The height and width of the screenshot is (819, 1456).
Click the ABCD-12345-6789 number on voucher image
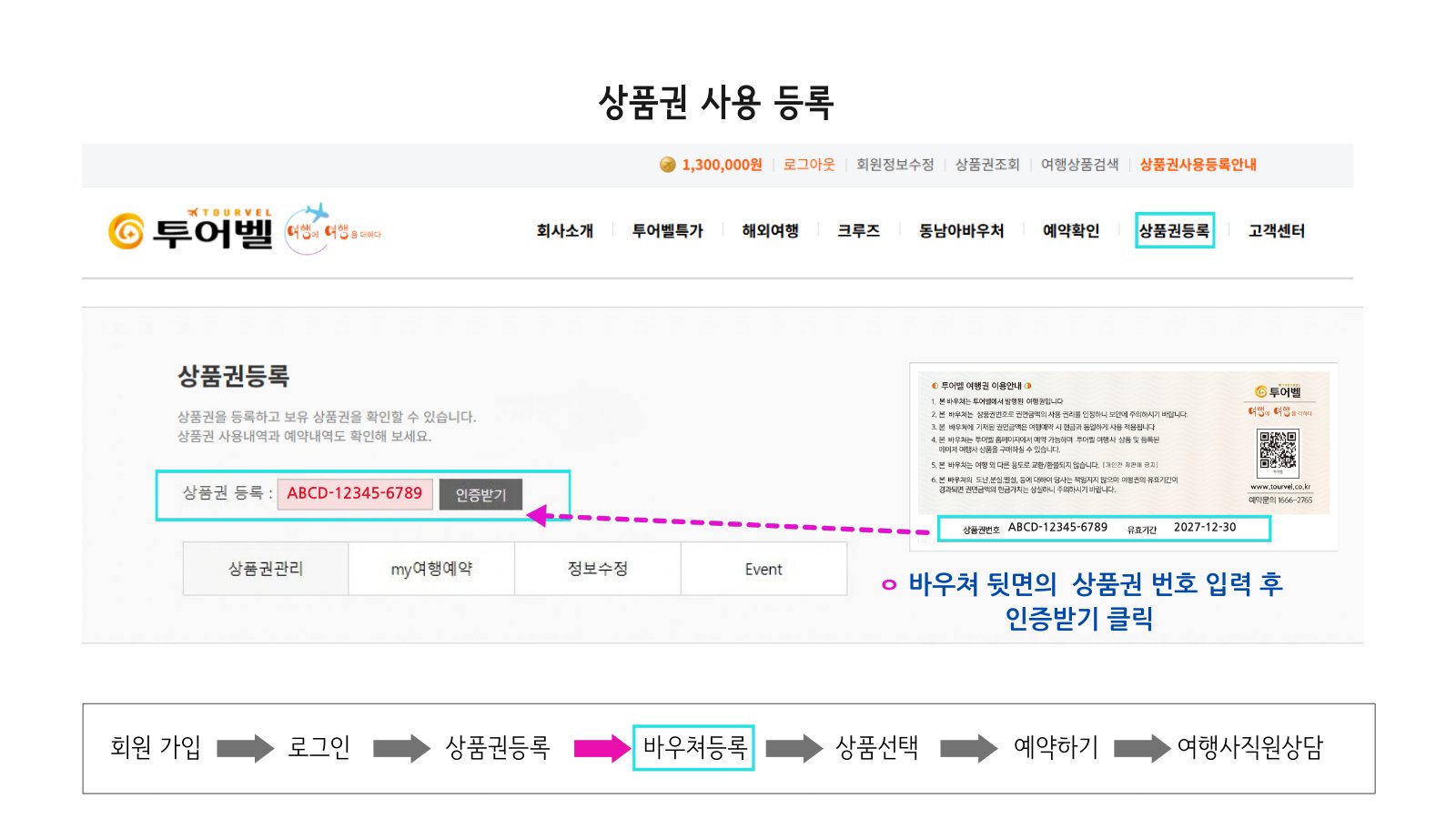coord(1057,527)
